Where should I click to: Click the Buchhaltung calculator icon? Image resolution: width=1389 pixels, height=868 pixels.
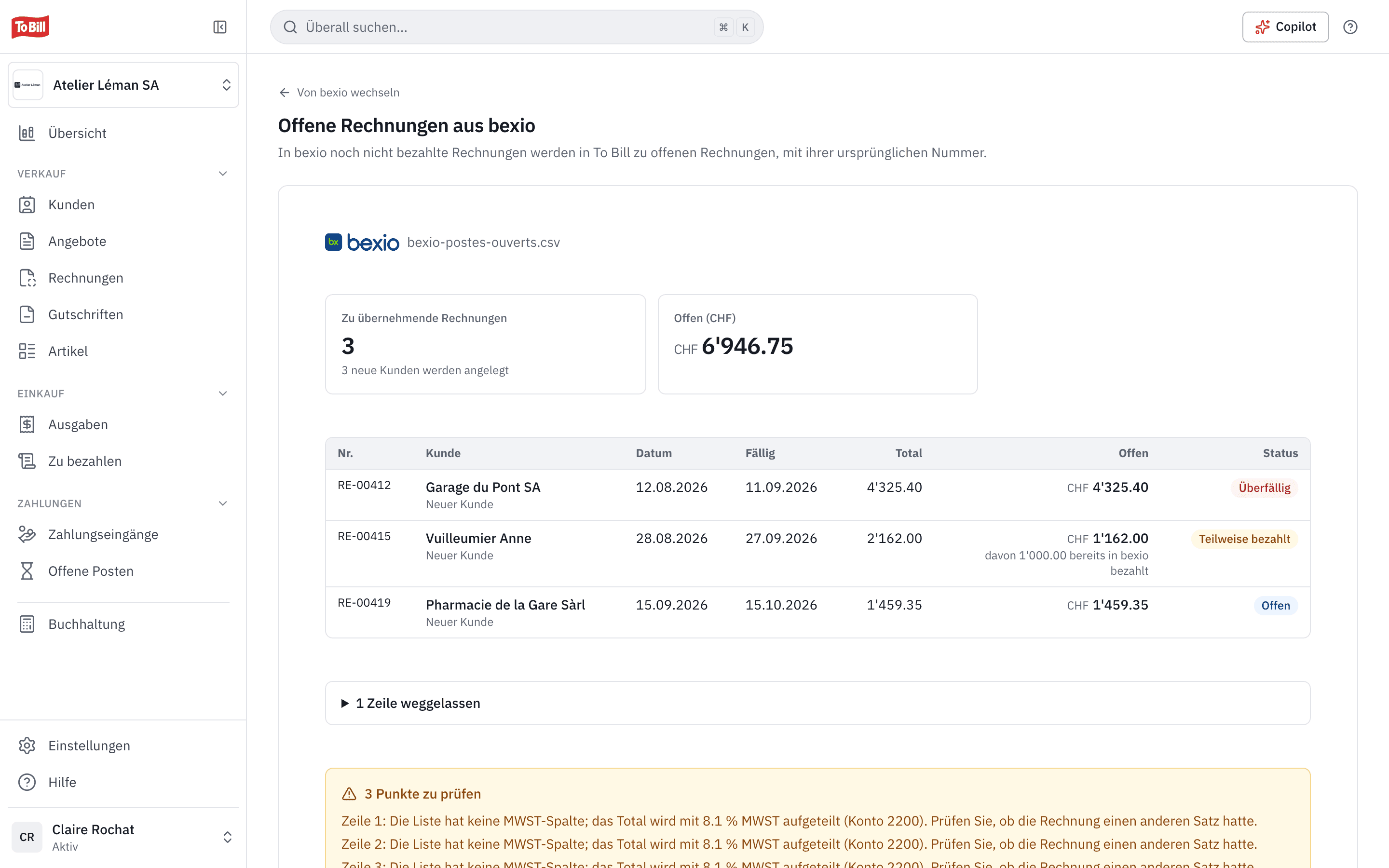[27, 624]
